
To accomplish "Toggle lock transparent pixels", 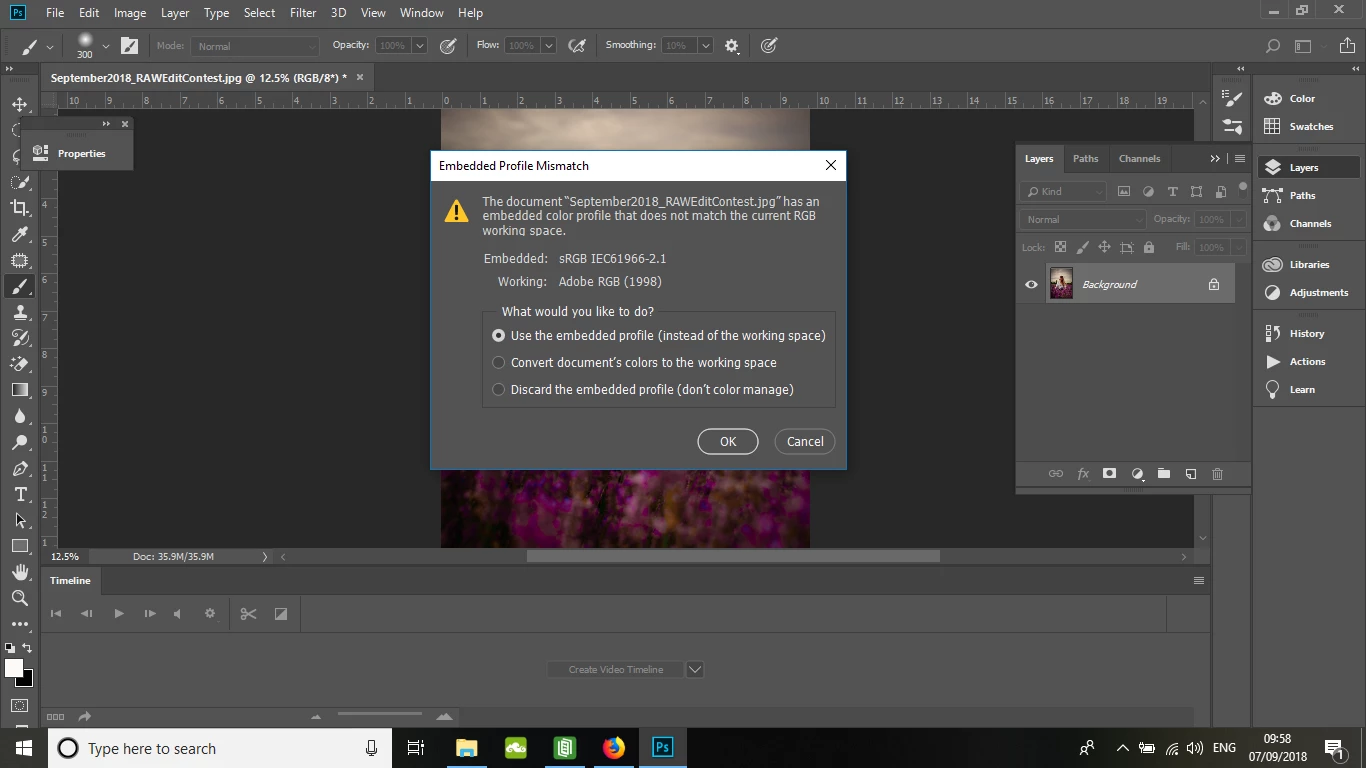I will click(1060, 247).
